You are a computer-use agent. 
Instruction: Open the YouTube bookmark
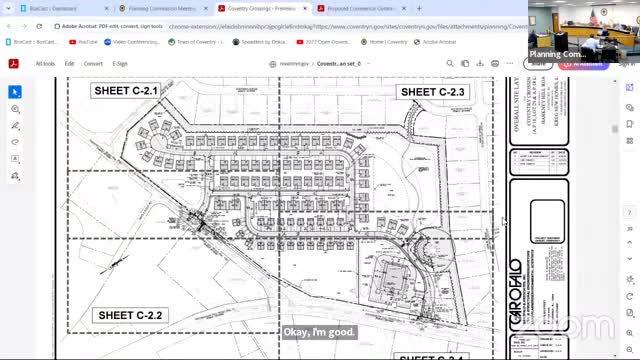(83, 42)
